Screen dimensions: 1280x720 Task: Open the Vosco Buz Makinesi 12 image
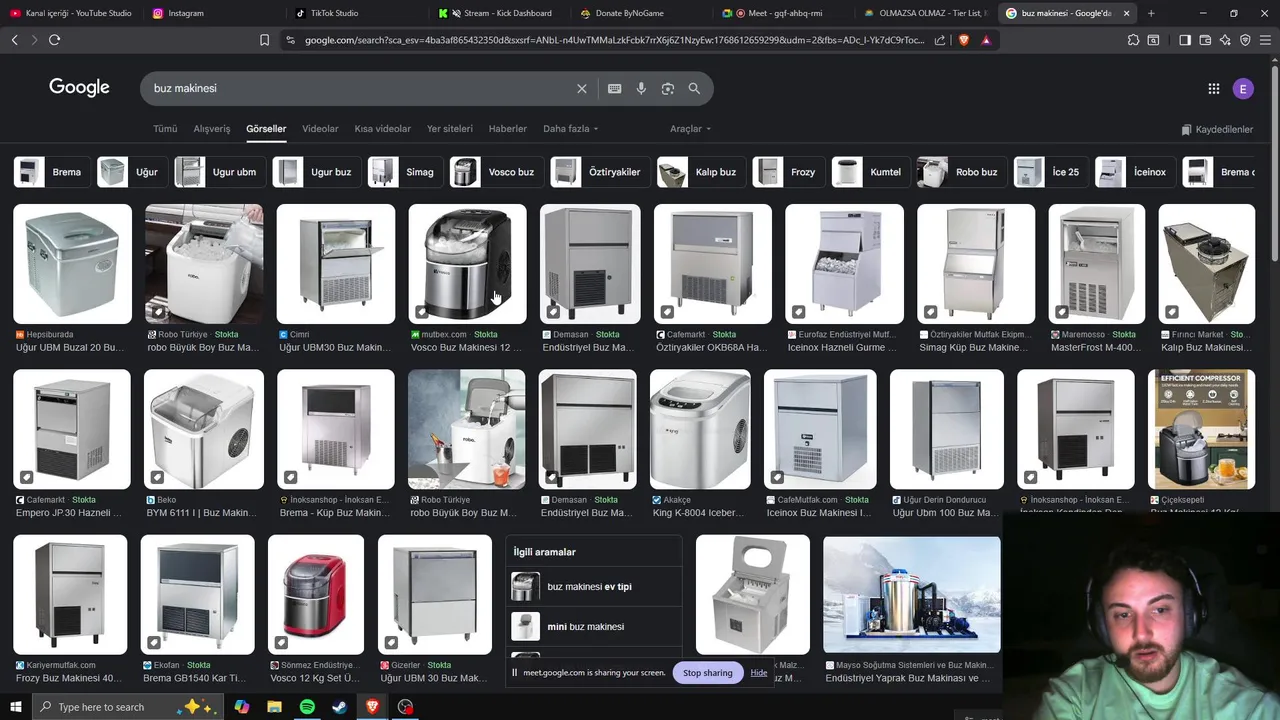click(x=467, y=264)
